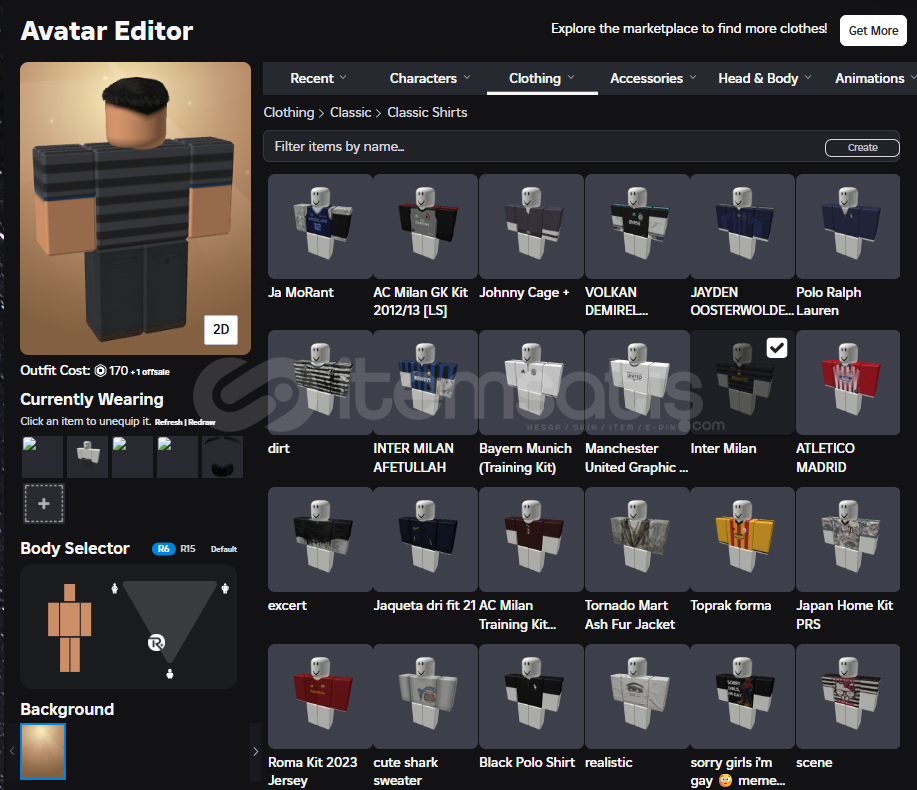Screen dimensions: 917x790
Task: Wear the Polo Ralph Lauren shirt
Action: point(848,226)
